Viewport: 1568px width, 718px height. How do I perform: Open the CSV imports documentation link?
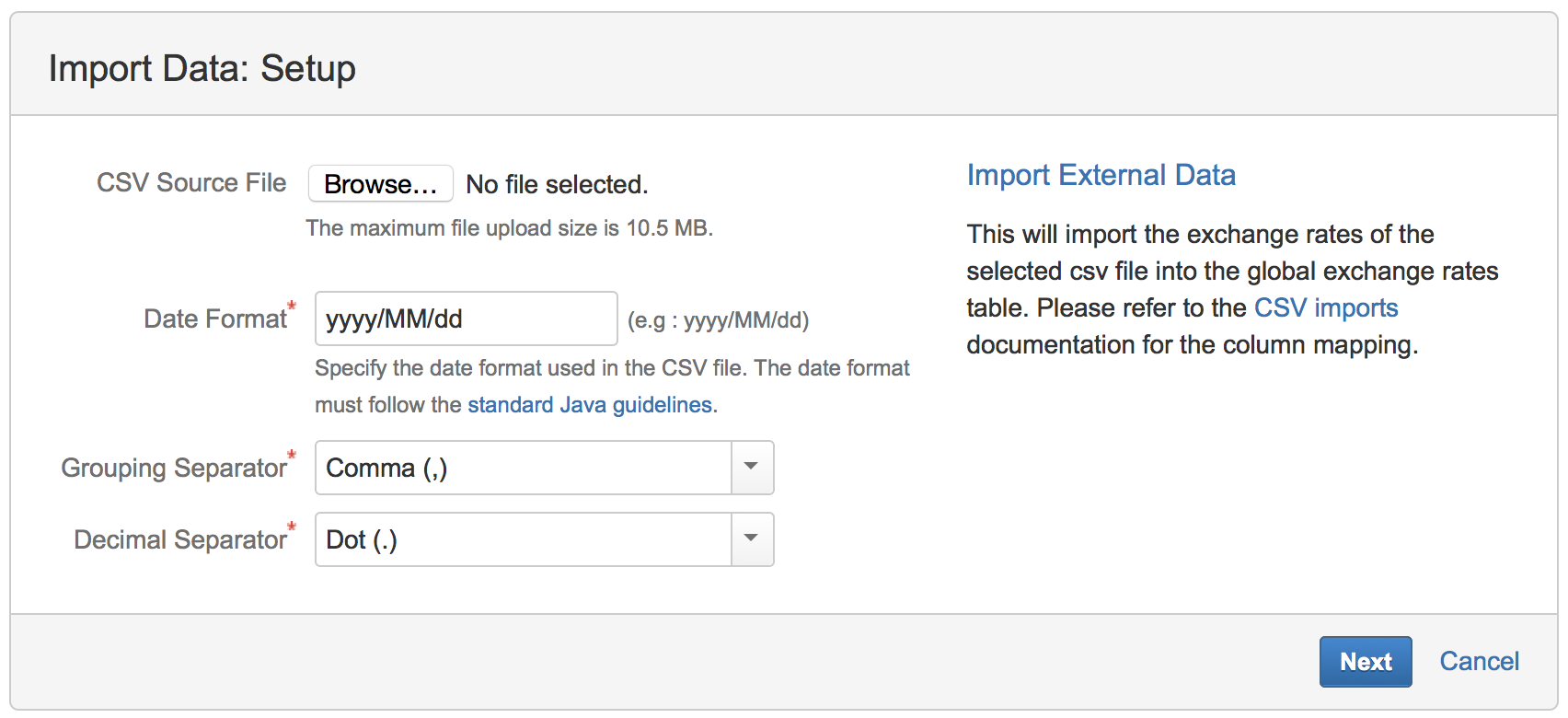(1325, 307)
